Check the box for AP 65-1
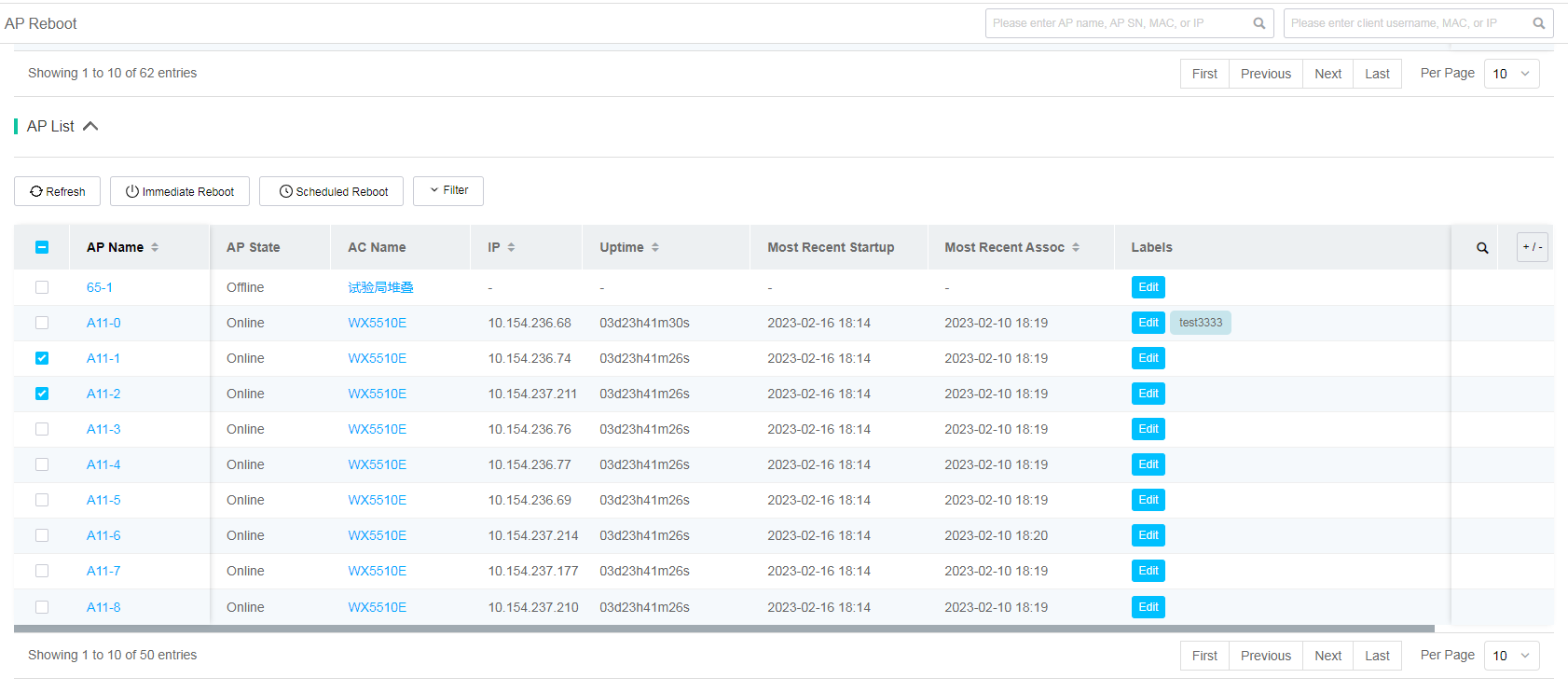The height and width of the screenshot is (692, 1568). point(42,287)
